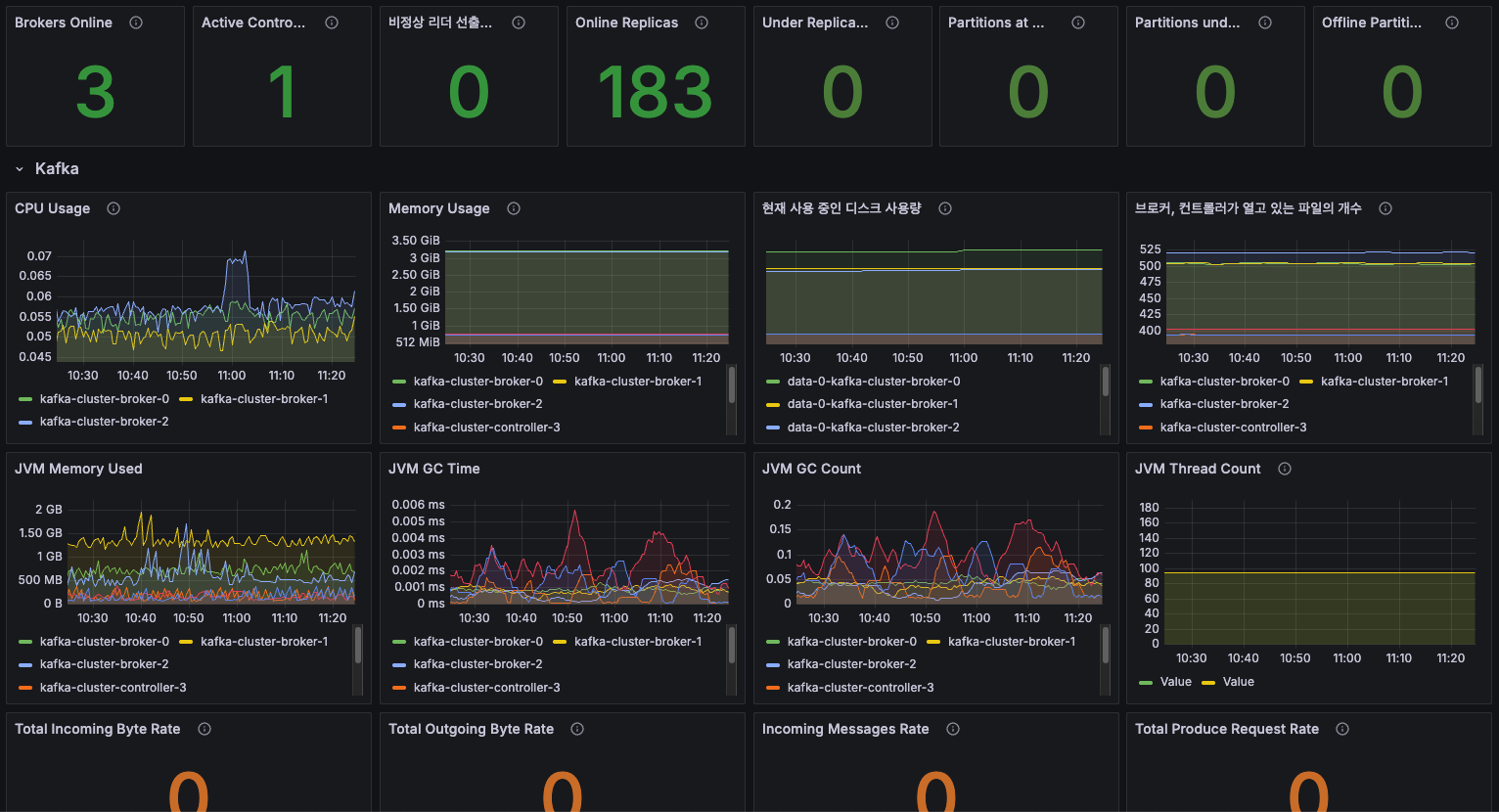The image size is (1499, 812).
Task: Open the JVM Memory Used panel title
Action: [x=78, y=469]
